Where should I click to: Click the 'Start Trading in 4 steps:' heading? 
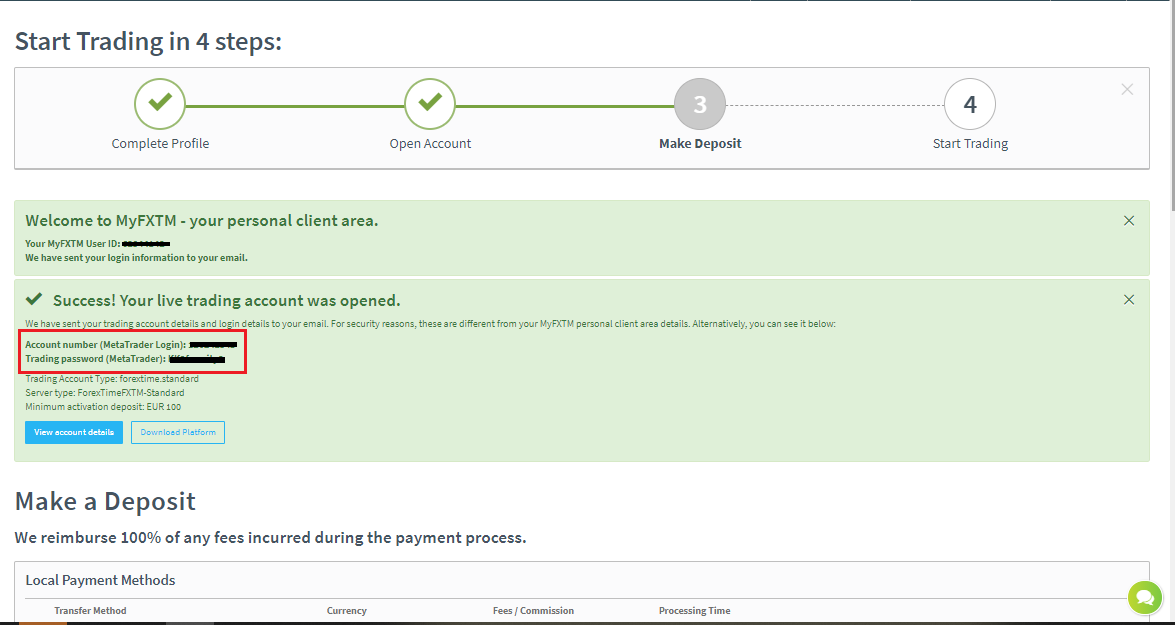pos(148,41)
